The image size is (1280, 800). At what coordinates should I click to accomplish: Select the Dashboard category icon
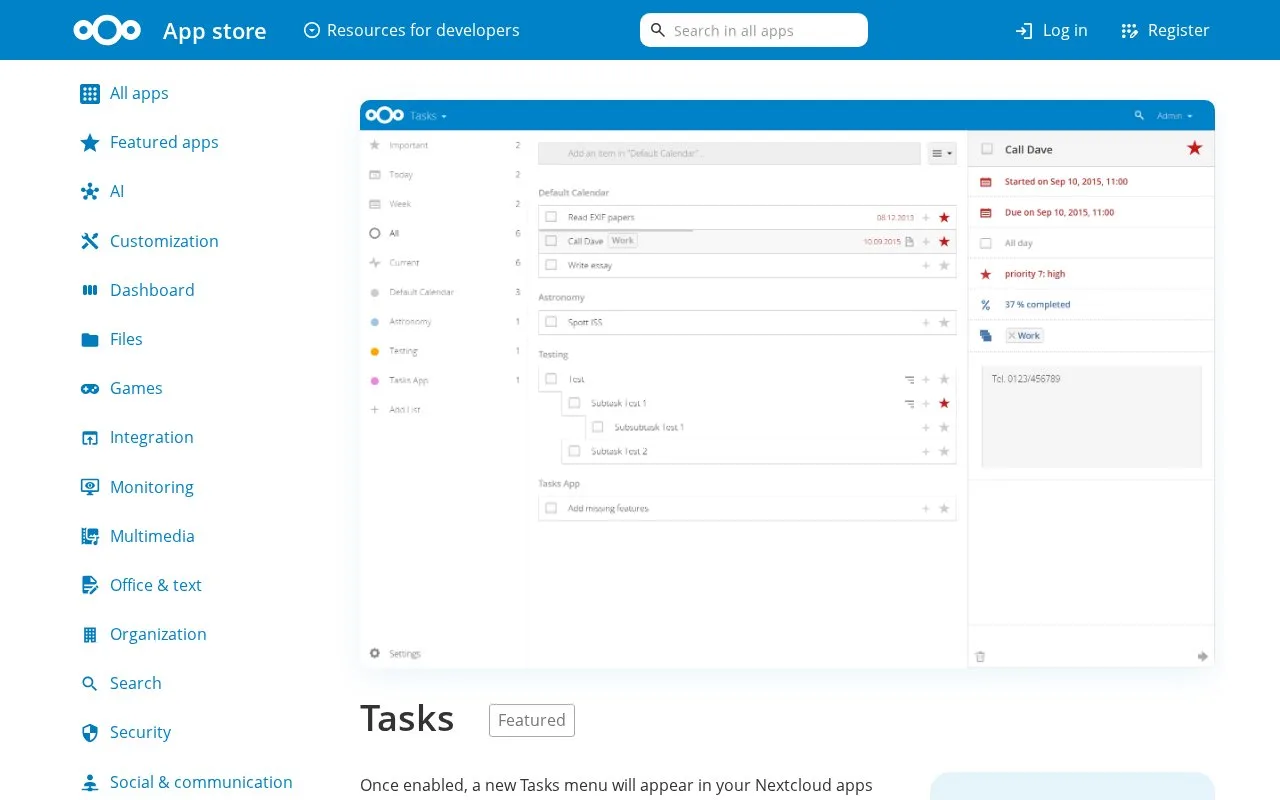coord(90,290)
